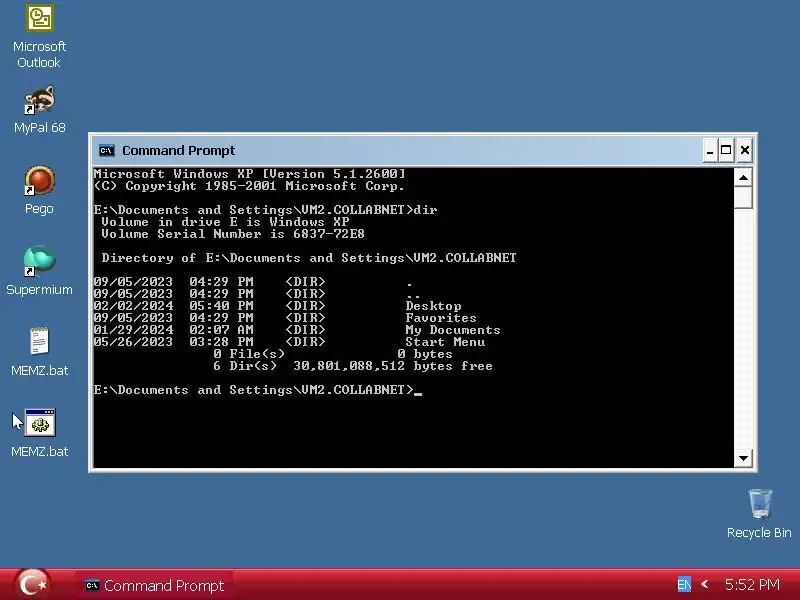
Task: Click the Command Prompt taskbar button
Action: [155, 585]
